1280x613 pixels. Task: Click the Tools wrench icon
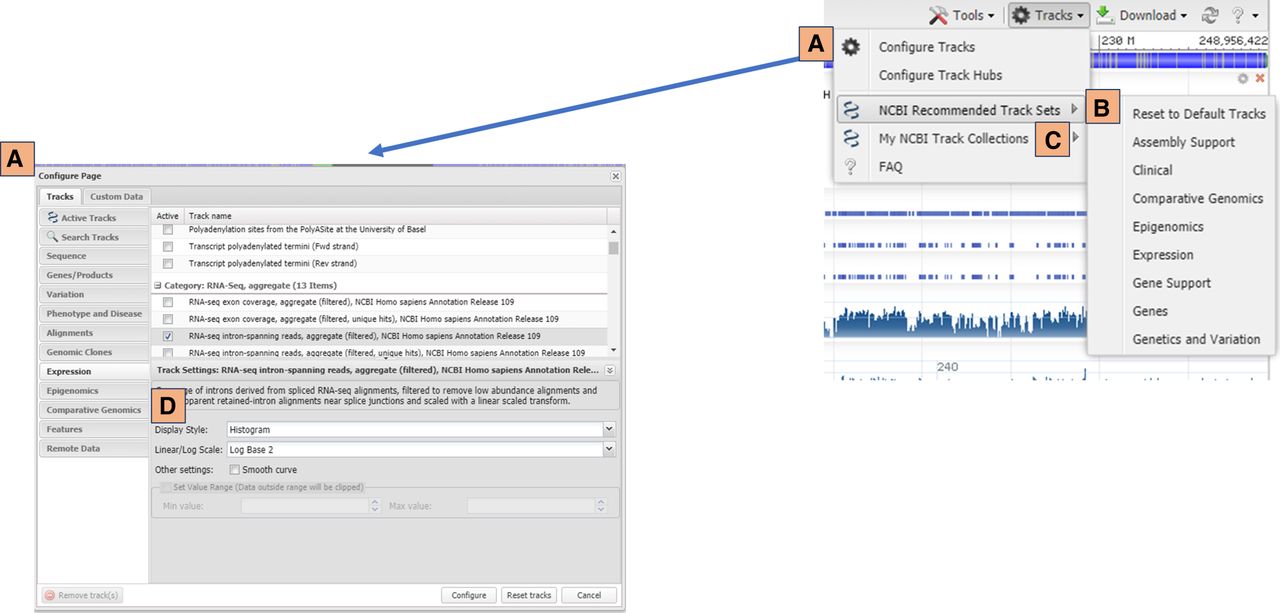pyautogui.click(x=938, y=15)
